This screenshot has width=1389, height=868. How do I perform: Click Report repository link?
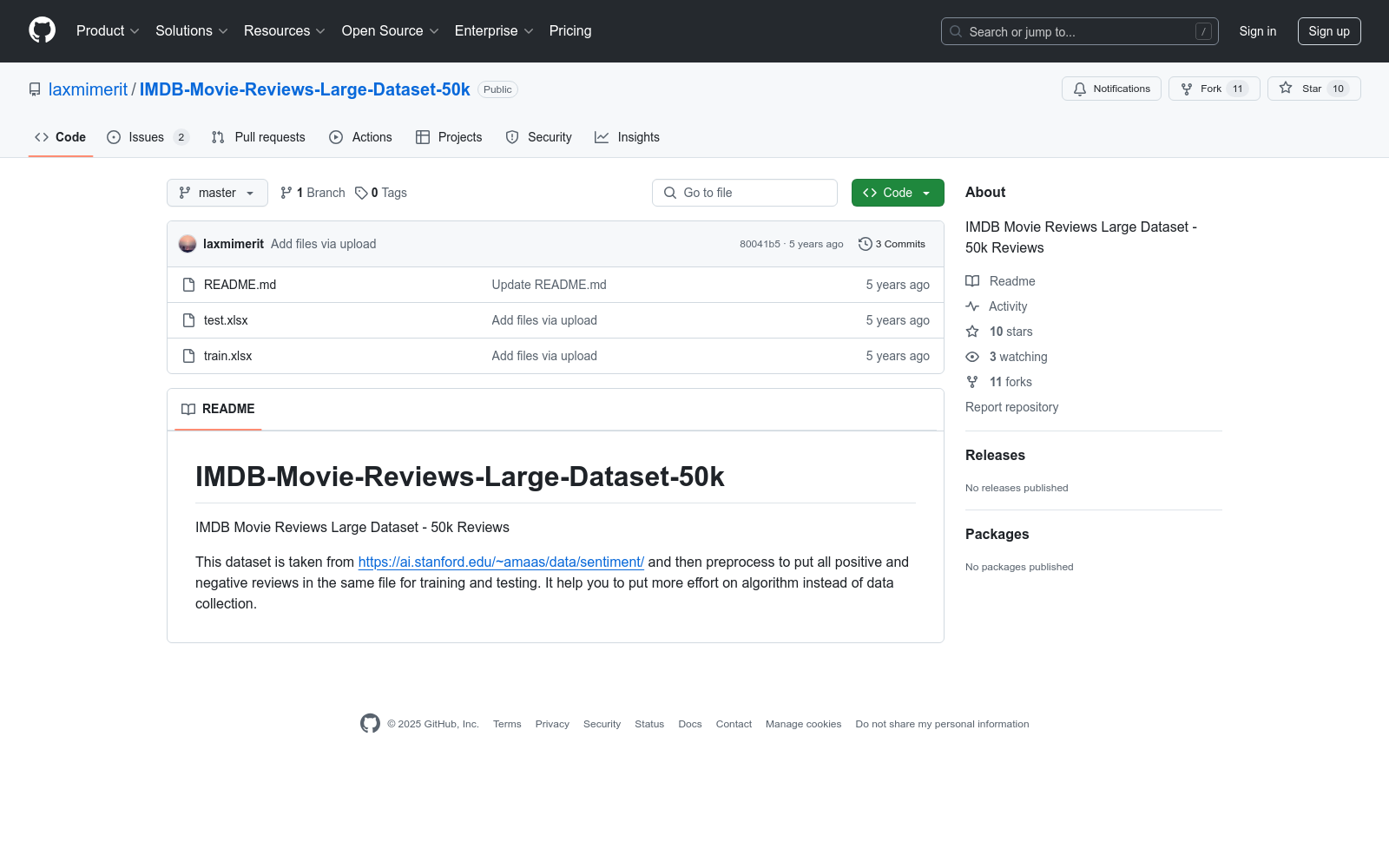click(x=1011, y=407)
